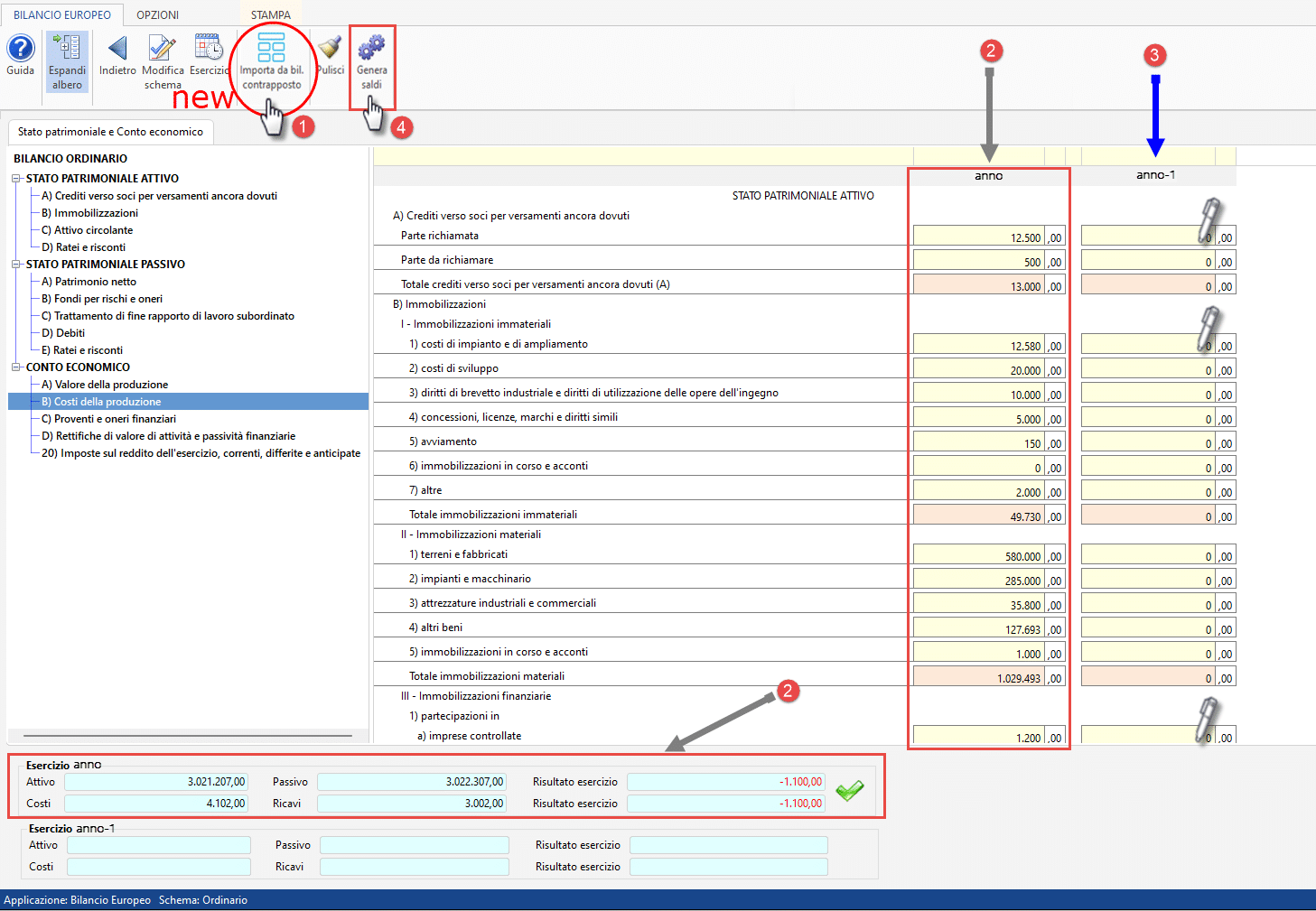Click empty Attivo field in Esercizio anno-1
The width and height of the screenshot is (1316, 911).
[x=159, y=845]
